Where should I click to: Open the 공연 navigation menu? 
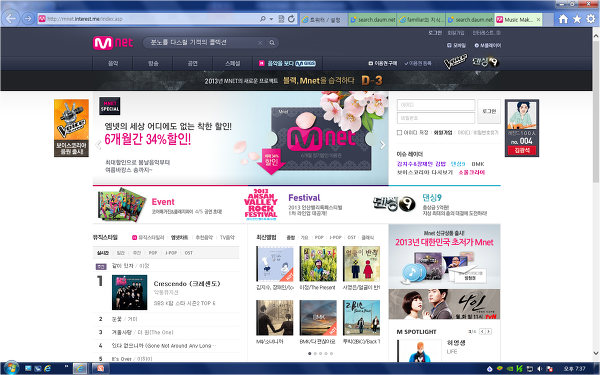click(193, 64)
